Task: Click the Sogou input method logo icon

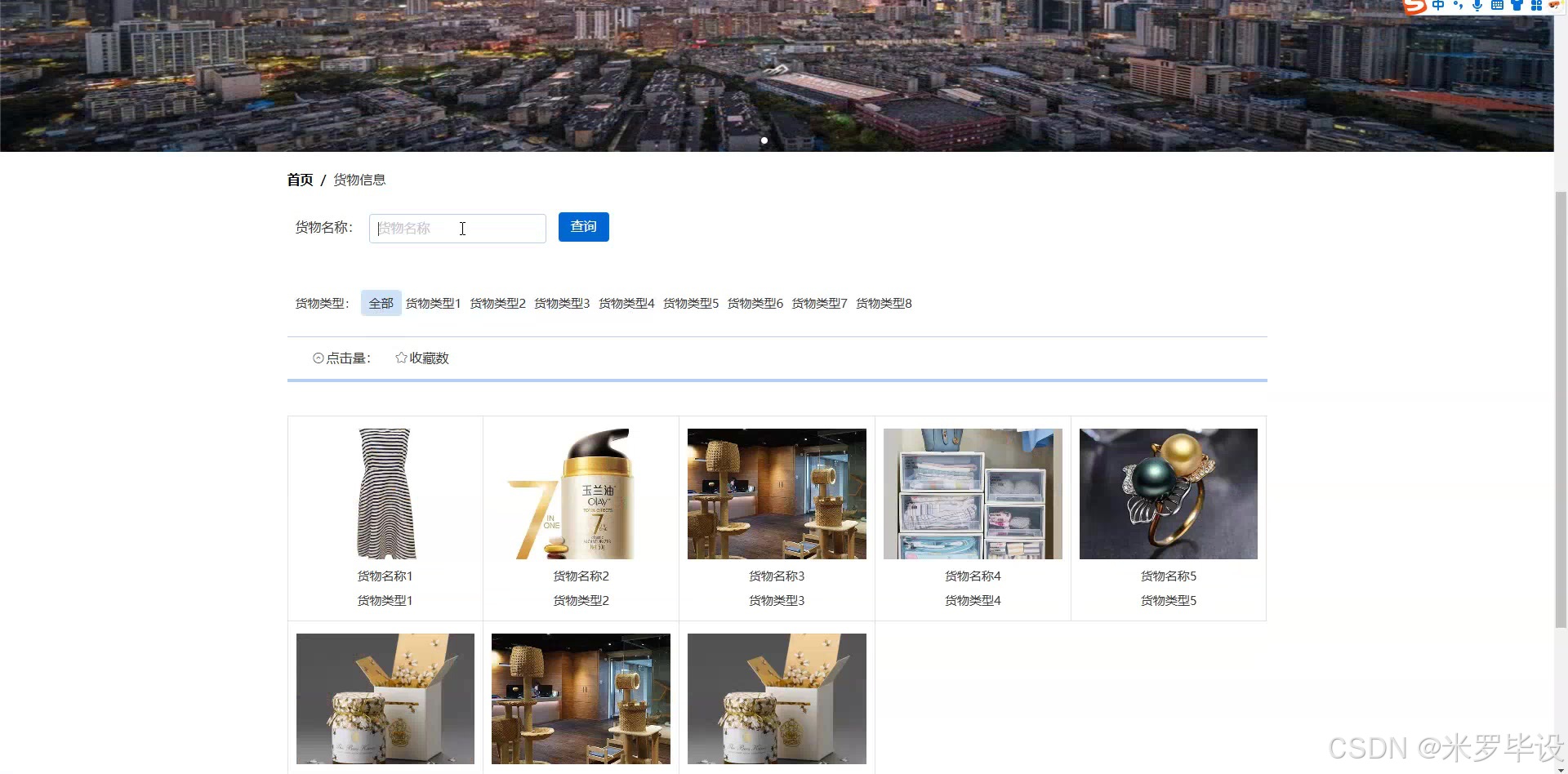Action: (1415, 7)
